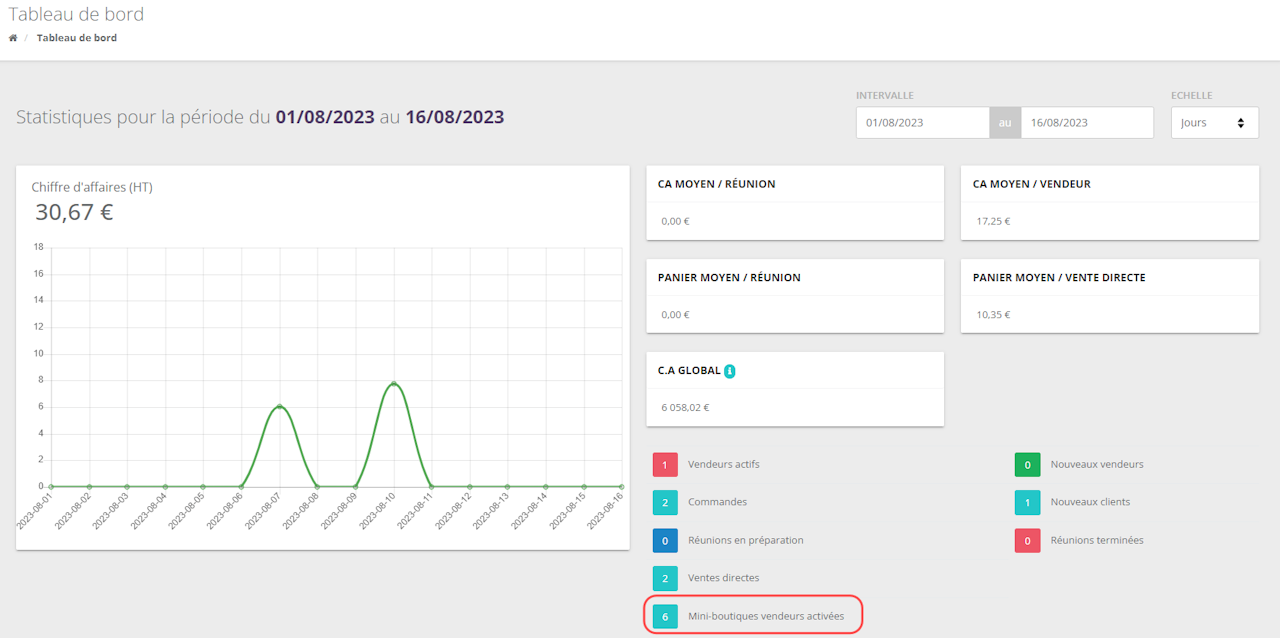1280x638 pixels.
Task: Click the Nouveaux clients count badge
Action: pos(1027,502)
